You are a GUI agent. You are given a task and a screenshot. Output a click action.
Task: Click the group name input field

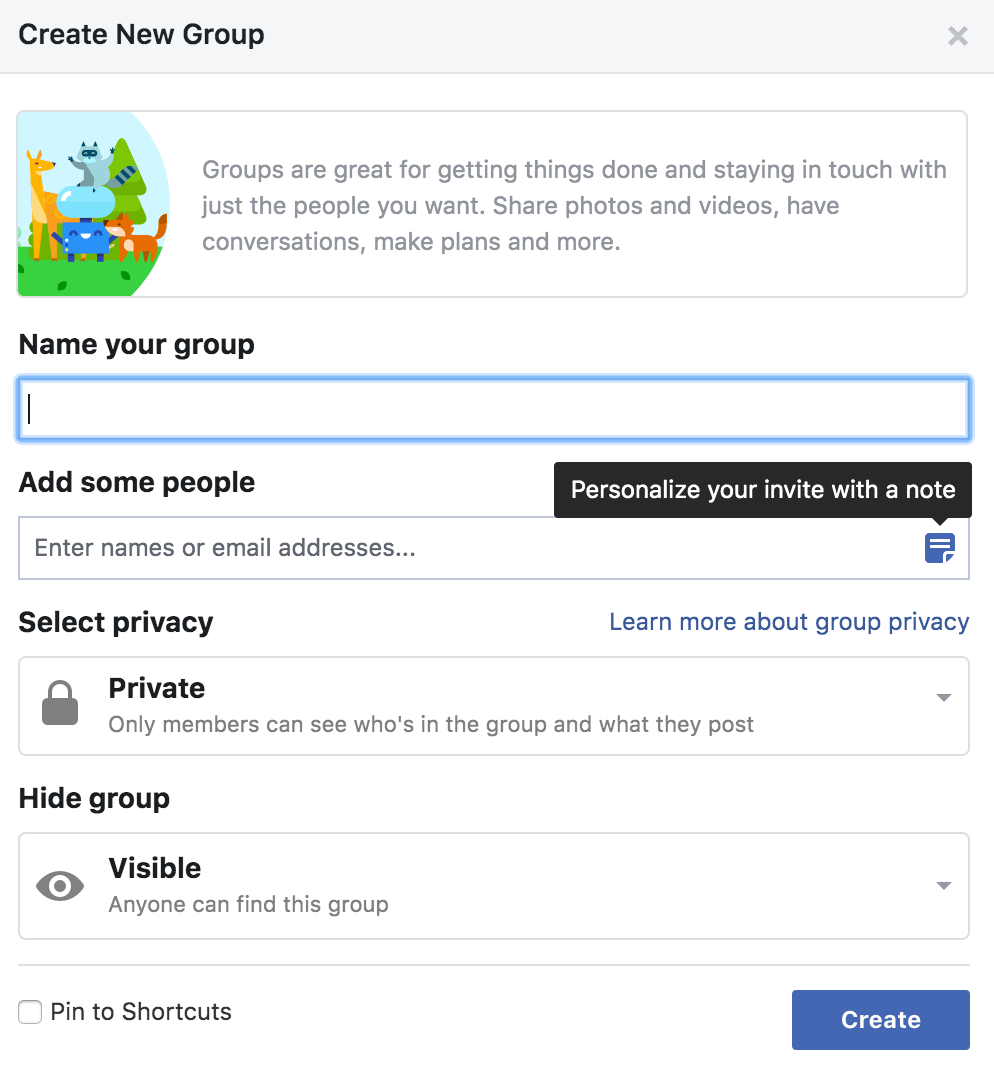click(494, 407)
